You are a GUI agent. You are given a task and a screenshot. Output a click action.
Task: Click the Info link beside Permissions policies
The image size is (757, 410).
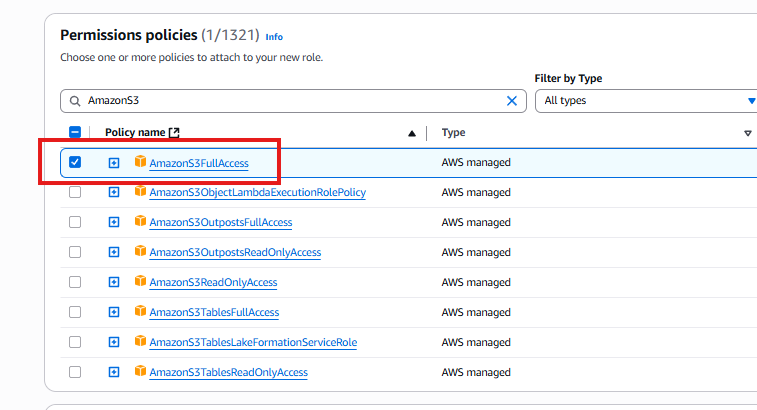274,37
